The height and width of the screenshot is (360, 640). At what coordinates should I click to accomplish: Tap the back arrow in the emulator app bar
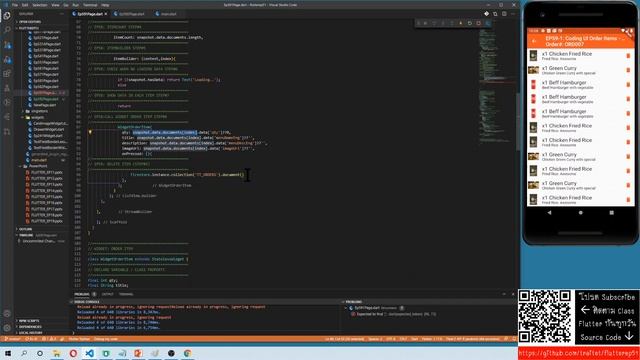534,41
